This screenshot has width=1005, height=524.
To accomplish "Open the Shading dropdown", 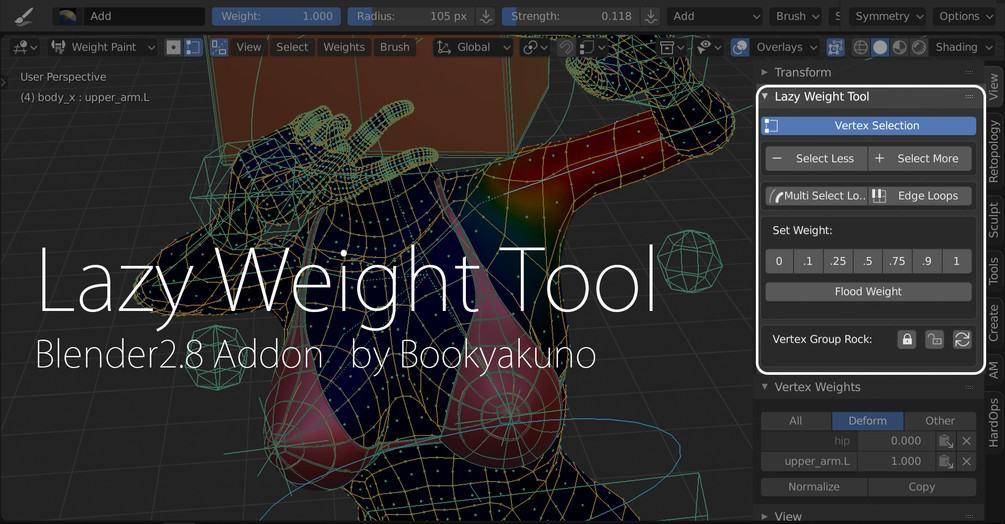I will pyautogui.click(x=963, y=47).
